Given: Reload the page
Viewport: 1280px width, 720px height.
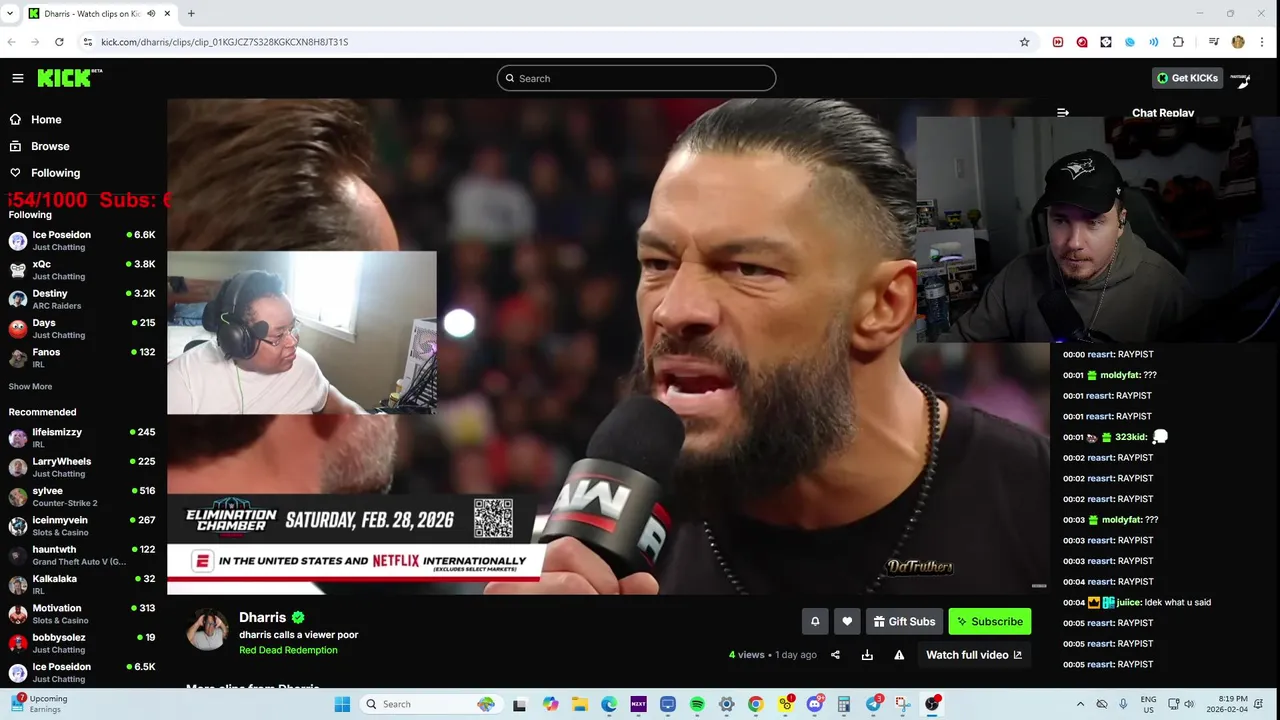Looking at the screenshot, I should tap(59, 42).
